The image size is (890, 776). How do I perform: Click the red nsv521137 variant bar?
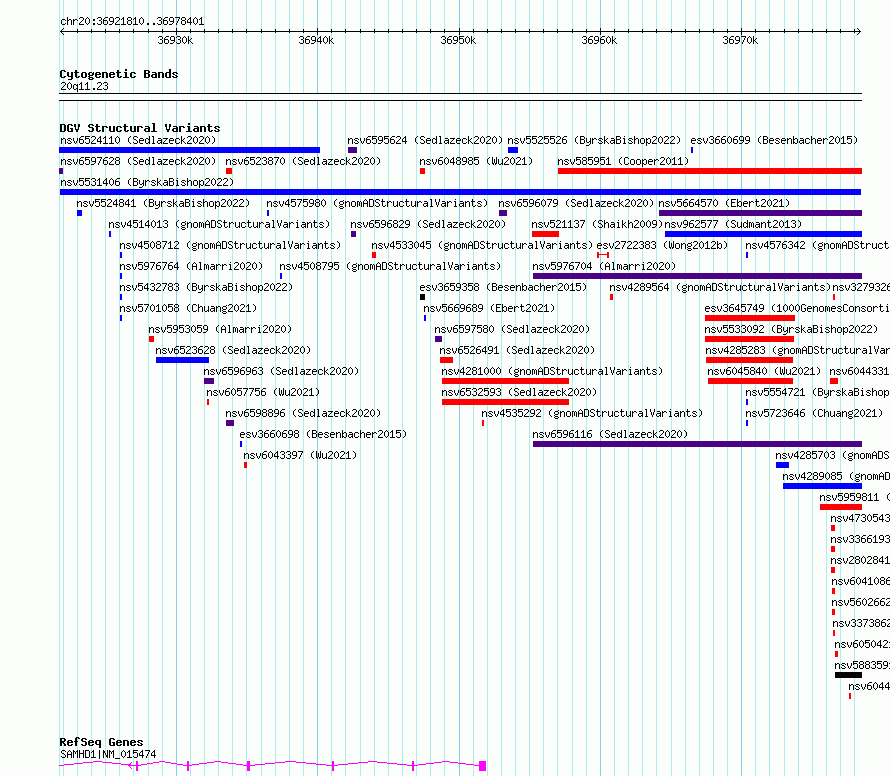coord(545,234)
